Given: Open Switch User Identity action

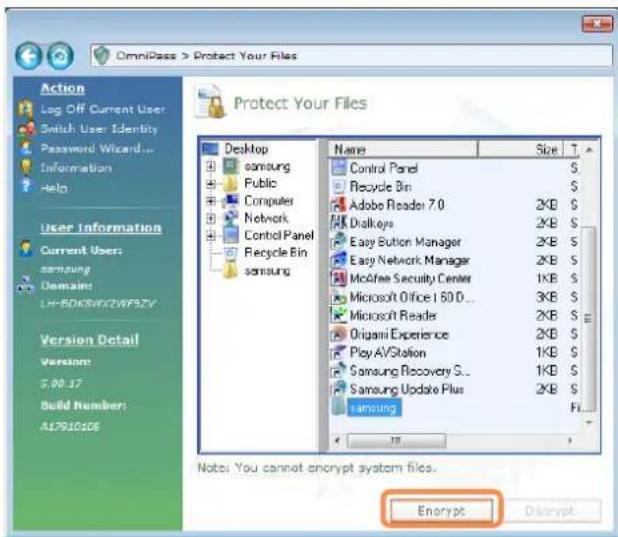Looking at the screenshot, I should 99,129.
